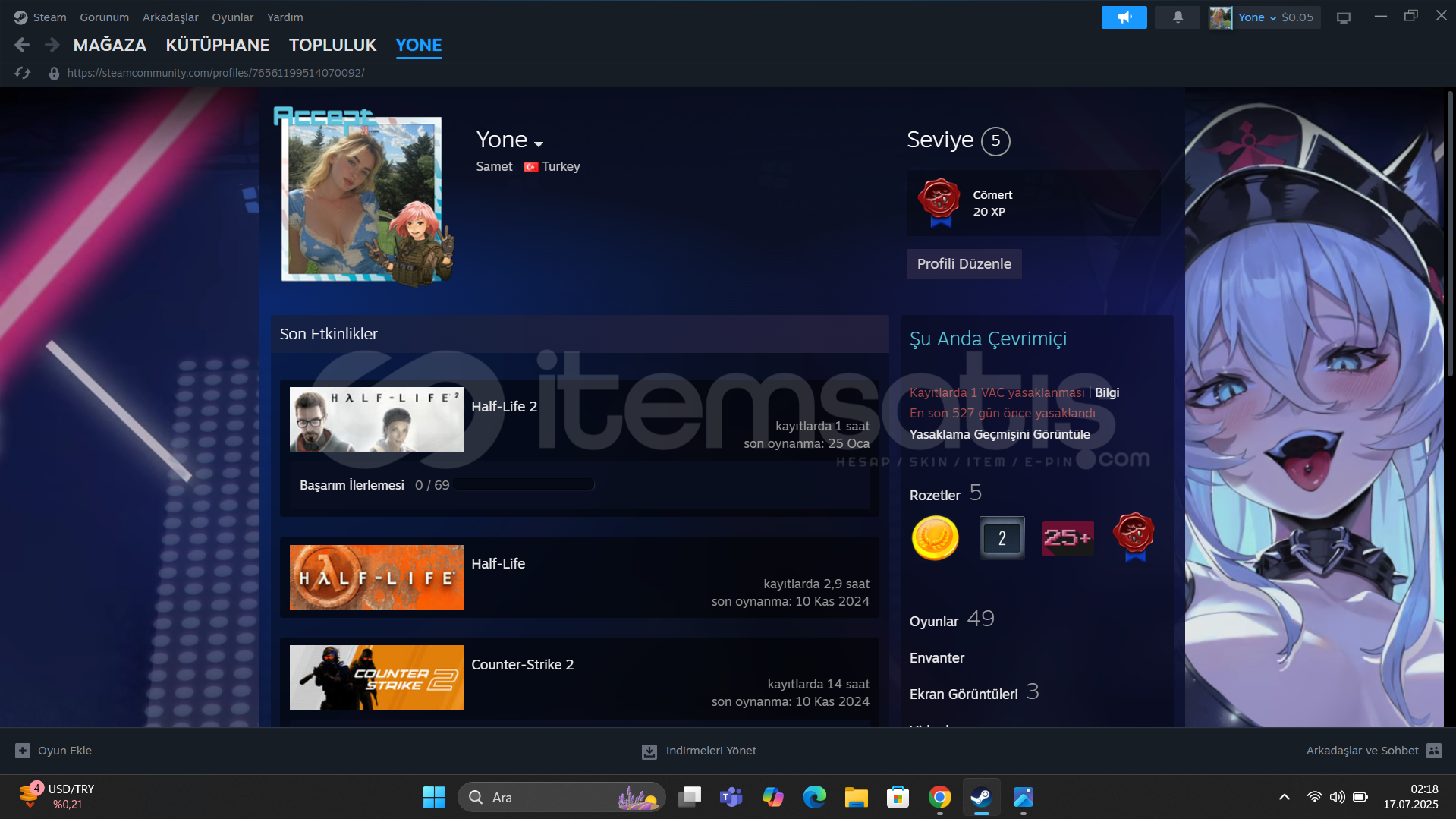Open the Görünüm menu
Viewport: 1456px width, 819px height.
coord(104,17)
